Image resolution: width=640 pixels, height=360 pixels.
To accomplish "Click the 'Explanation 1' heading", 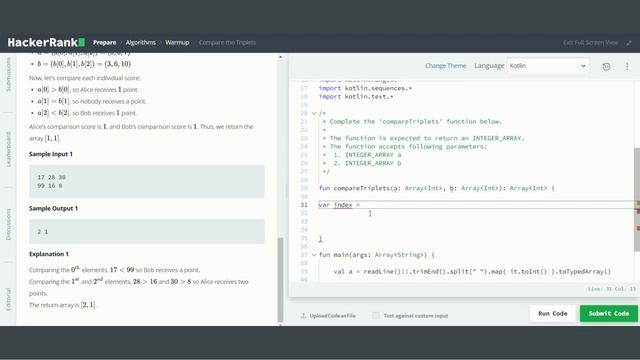I will point(49,254).
